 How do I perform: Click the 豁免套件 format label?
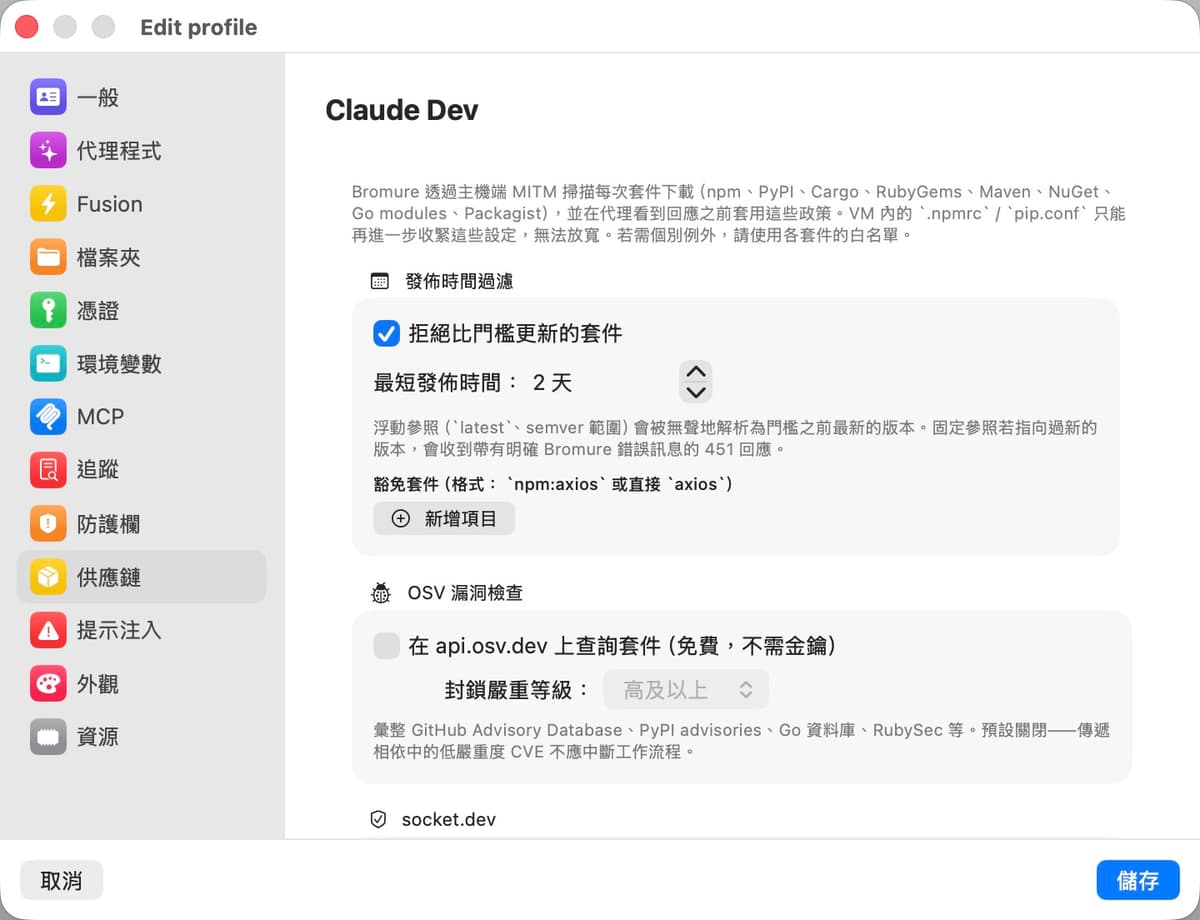coord(554,484)
